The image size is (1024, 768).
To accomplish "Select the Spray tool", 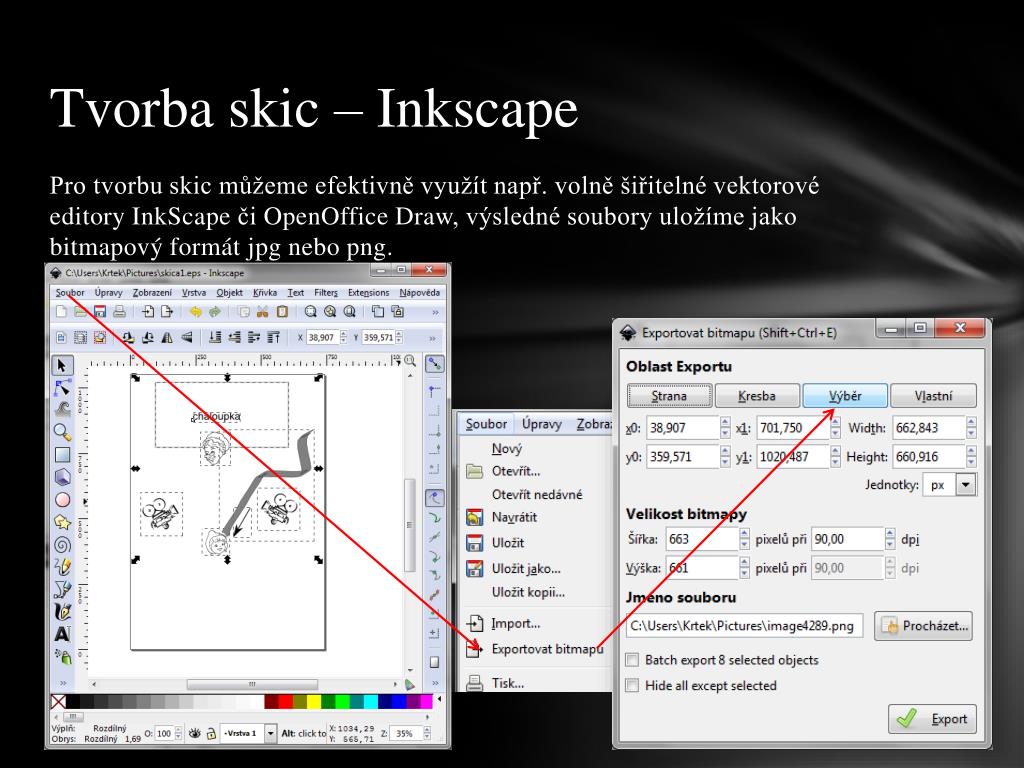I will tap(62, 656).
